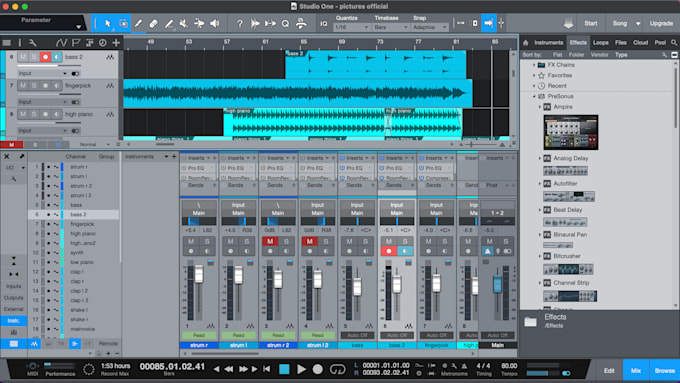
Task: Unmute the strum l 2 mixer channel
Action: 309,241
